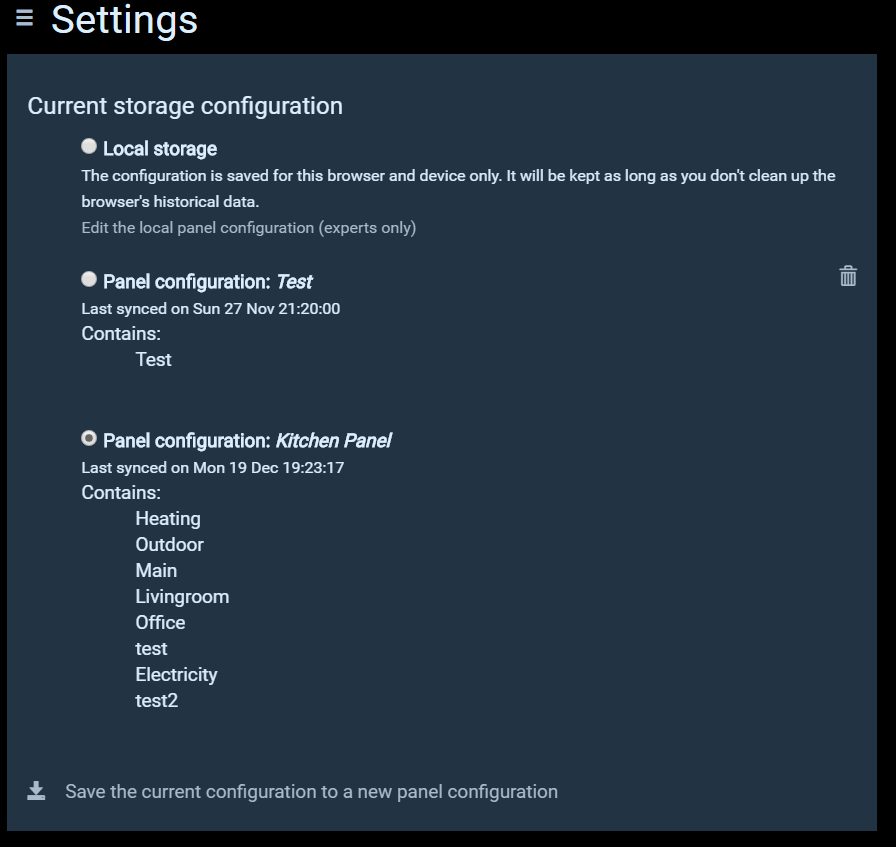Viewport: 896px width, 847px height.
Task: Click the Heating panel entry
Action: pyautogui.click(x=168, y=519)
